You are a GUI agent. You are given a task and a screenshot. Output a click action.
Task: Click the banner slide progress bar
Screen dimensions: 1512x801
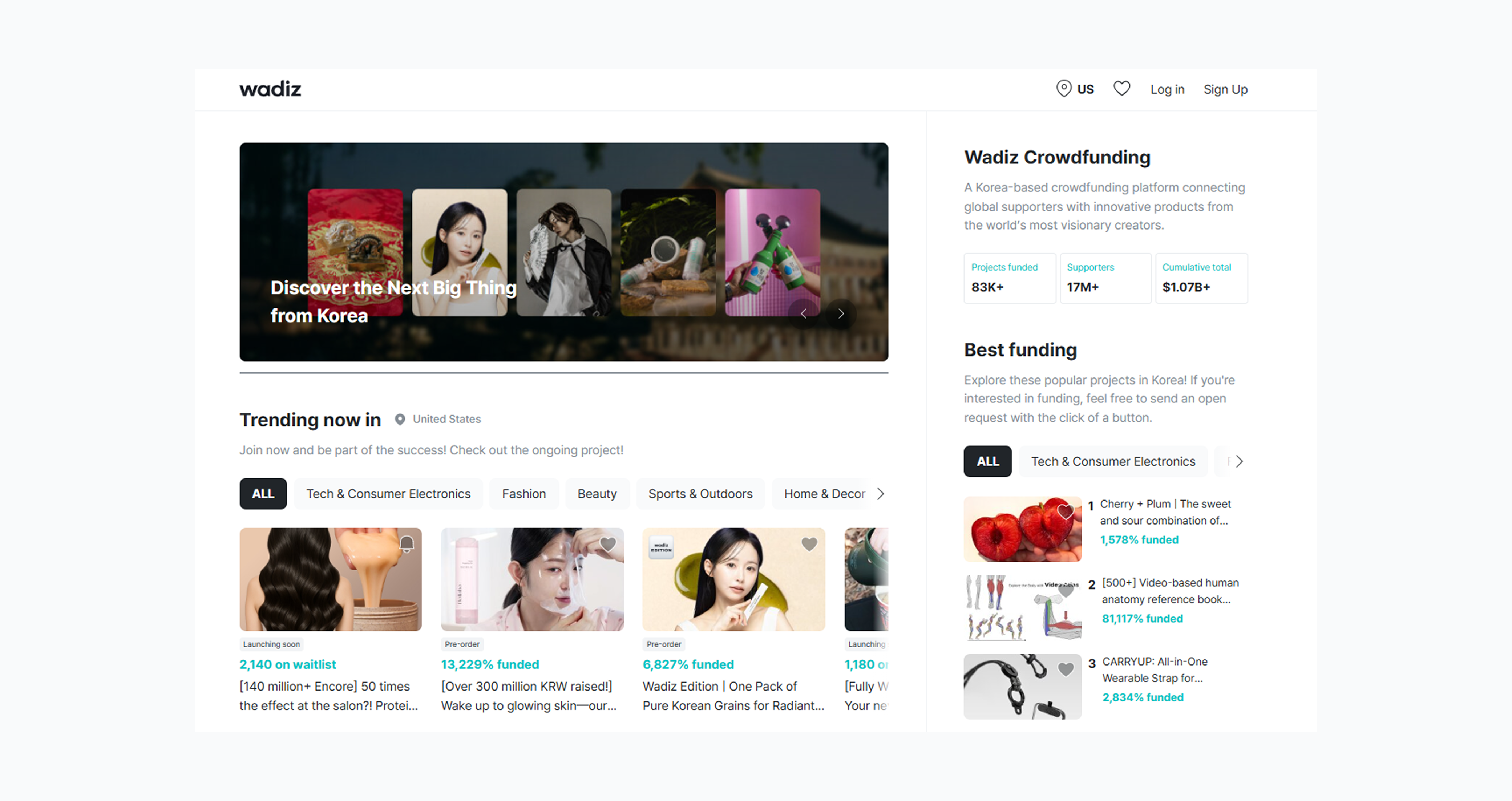563,373
